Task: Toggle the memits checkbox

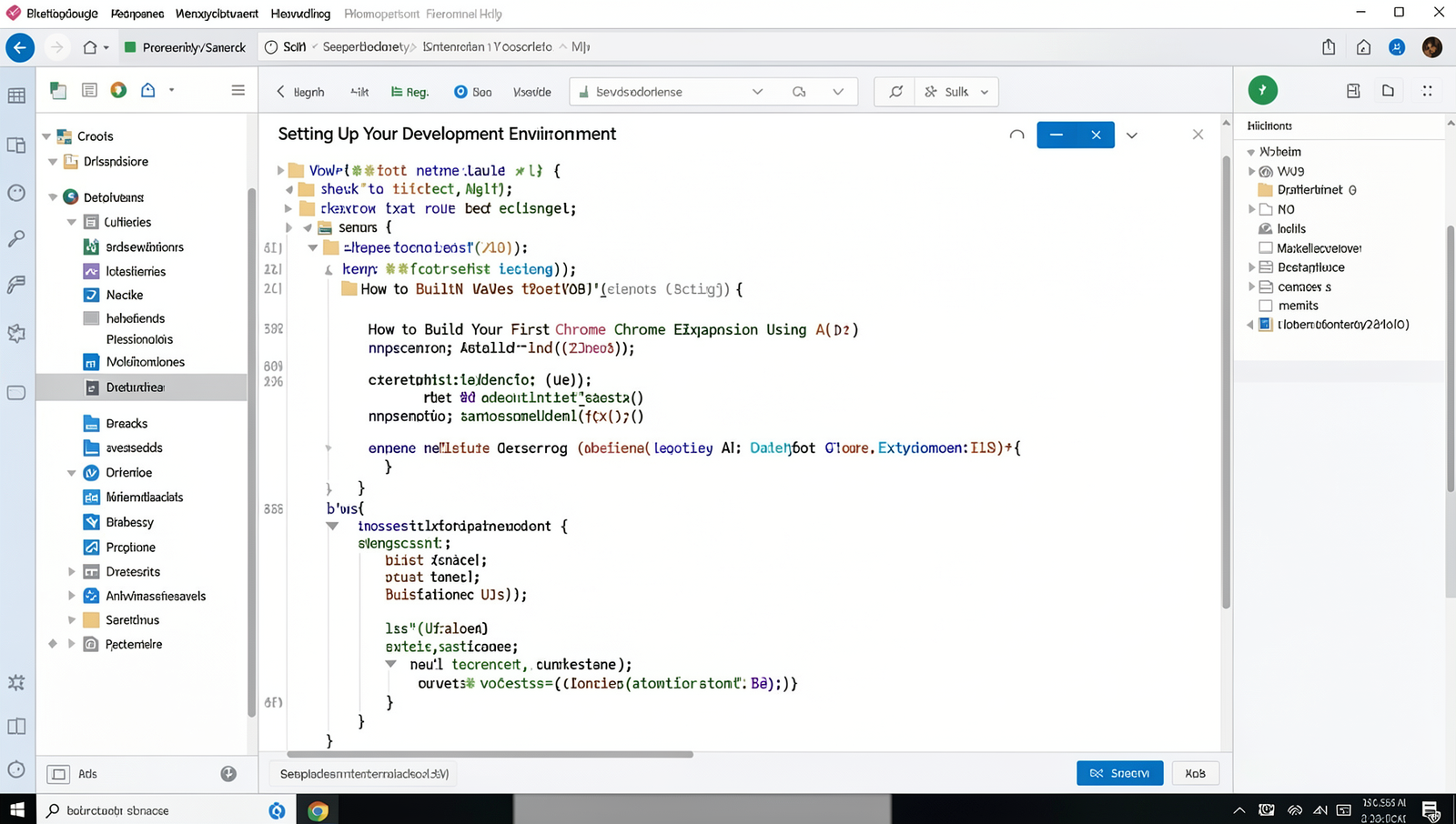Action: (x=1265, y=306)
